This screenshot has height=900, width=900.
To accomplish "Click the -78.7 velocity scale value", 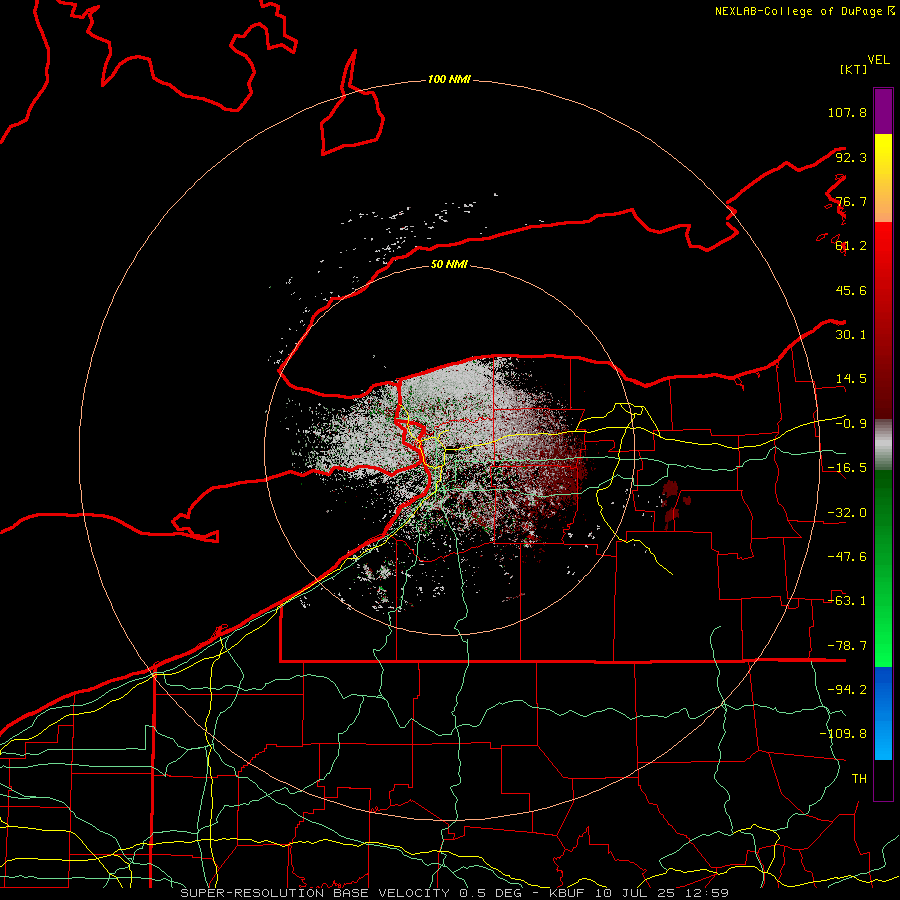I will coord(847,646).
